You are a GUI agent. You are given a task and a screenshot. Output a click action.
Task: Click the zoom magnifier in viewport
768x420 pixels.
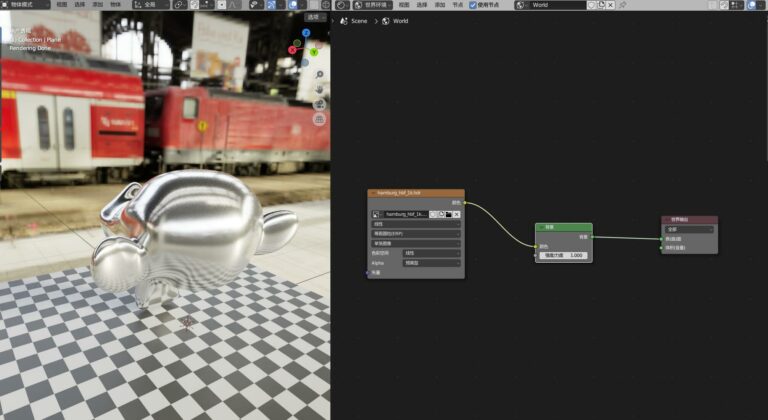319,75
